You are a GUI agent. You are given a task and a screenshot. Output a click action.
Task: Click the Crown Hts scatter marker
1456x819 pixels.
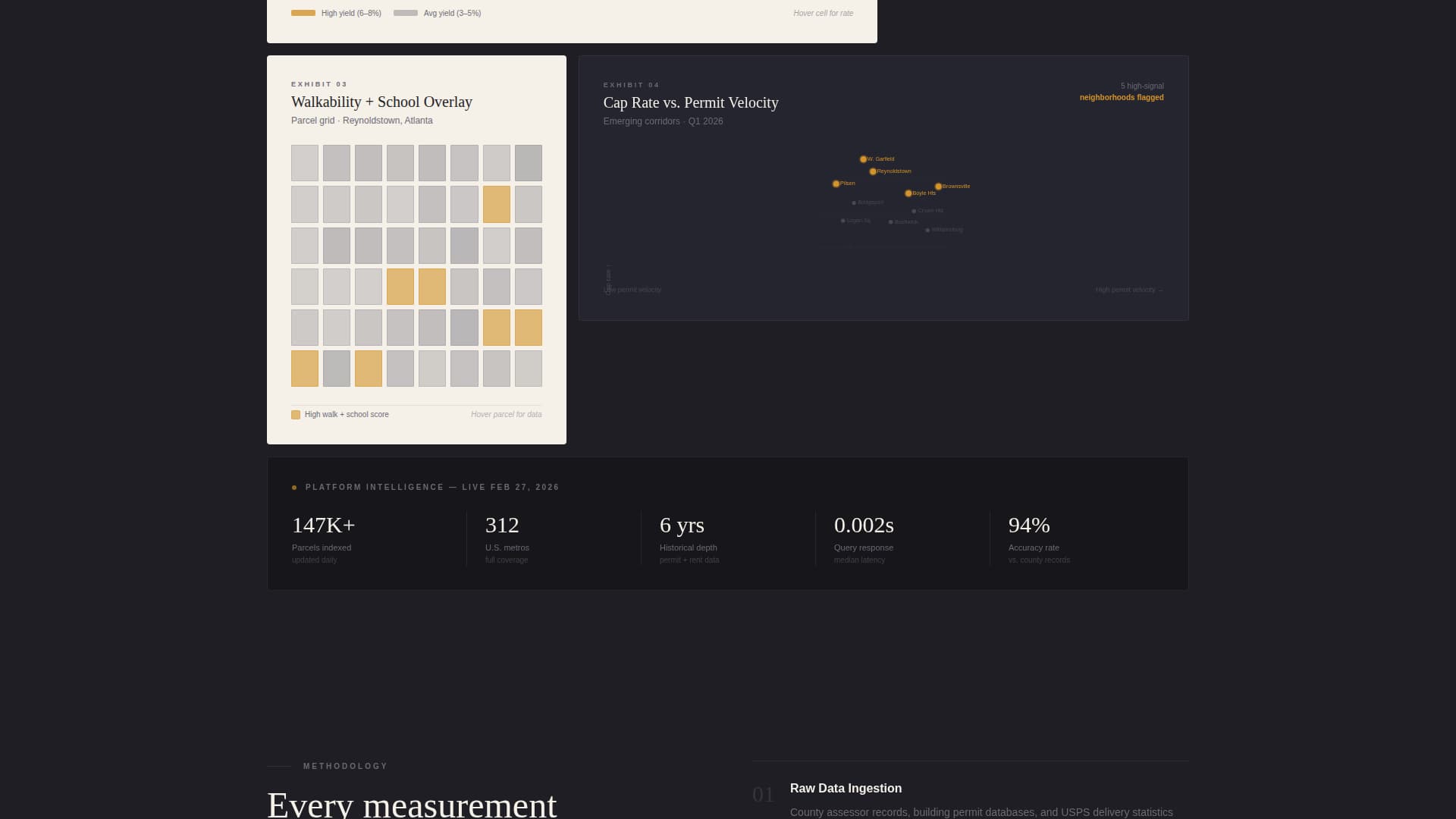pyautogui.click(x=913, y=211)
